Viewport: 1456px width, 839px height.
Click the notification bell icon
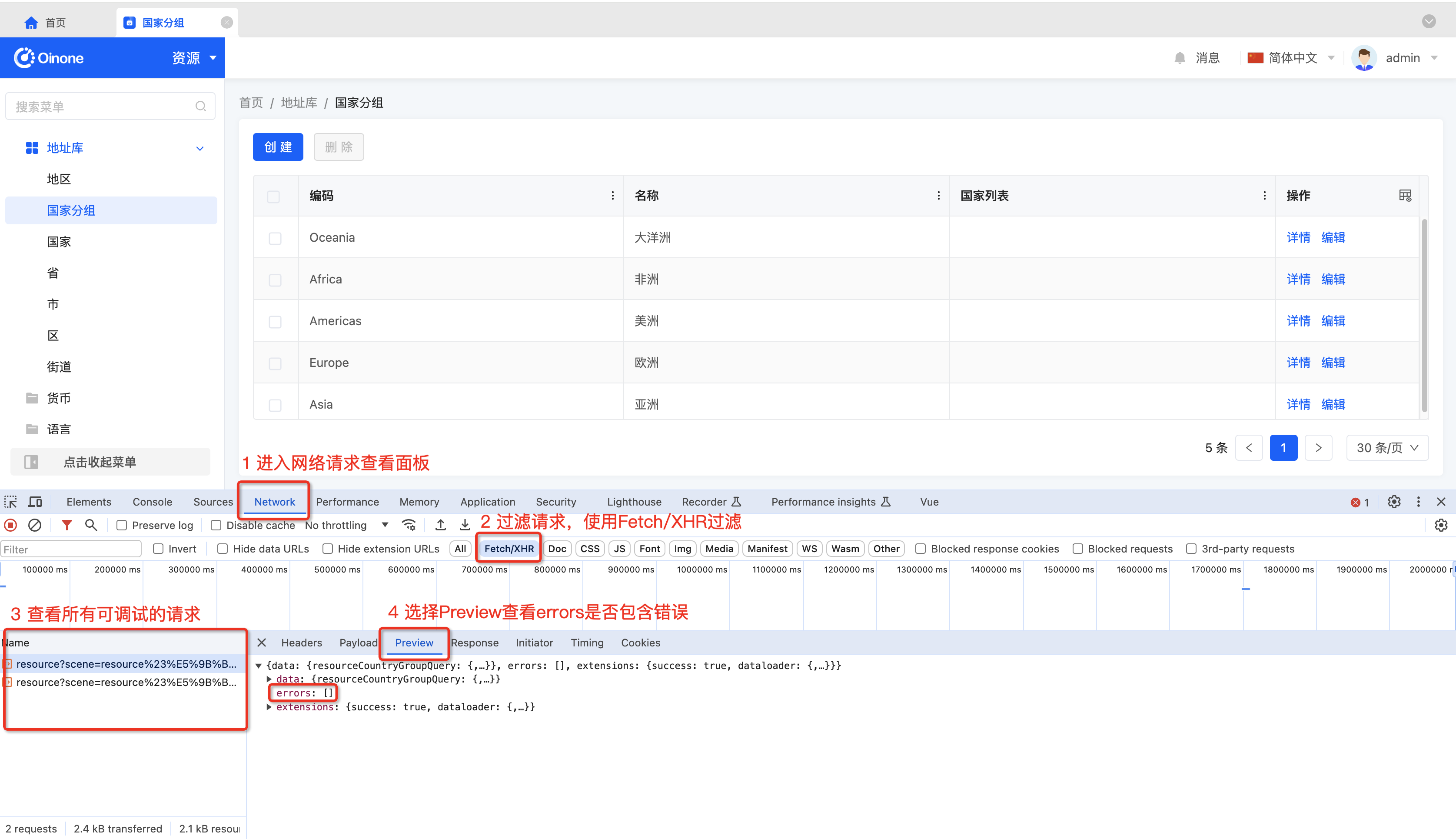click(1180, 58)
